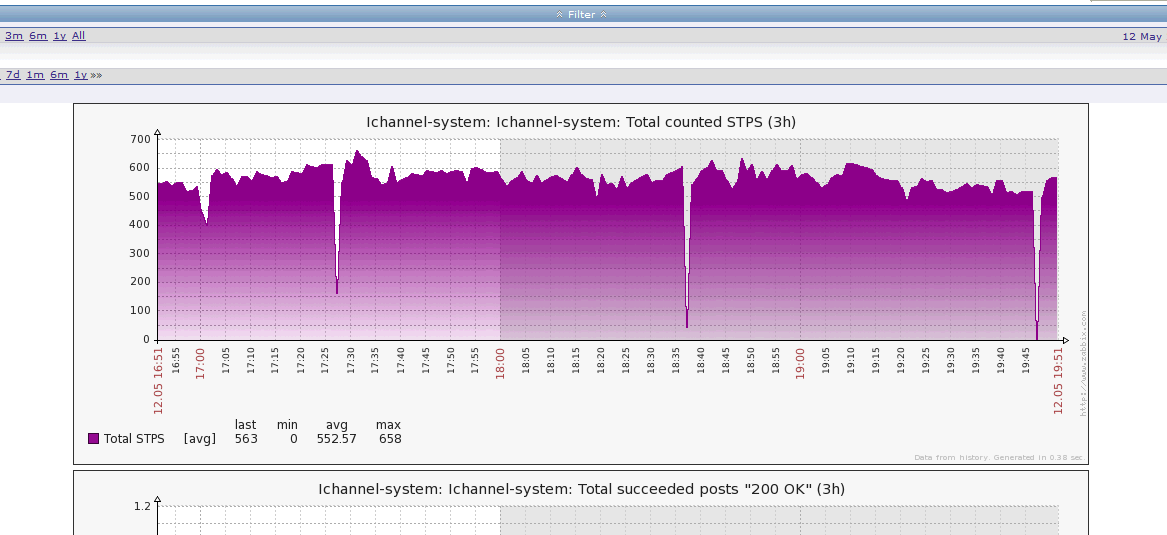Click the chevron icon right of Filter
The width and height of the screenshot is (1167, 535).
click(x=603, y=15)
